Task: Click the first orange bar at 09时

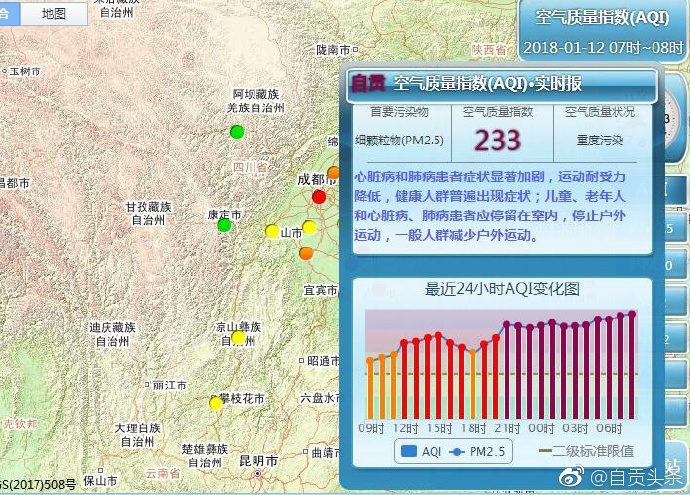Action: pos(370,388)
